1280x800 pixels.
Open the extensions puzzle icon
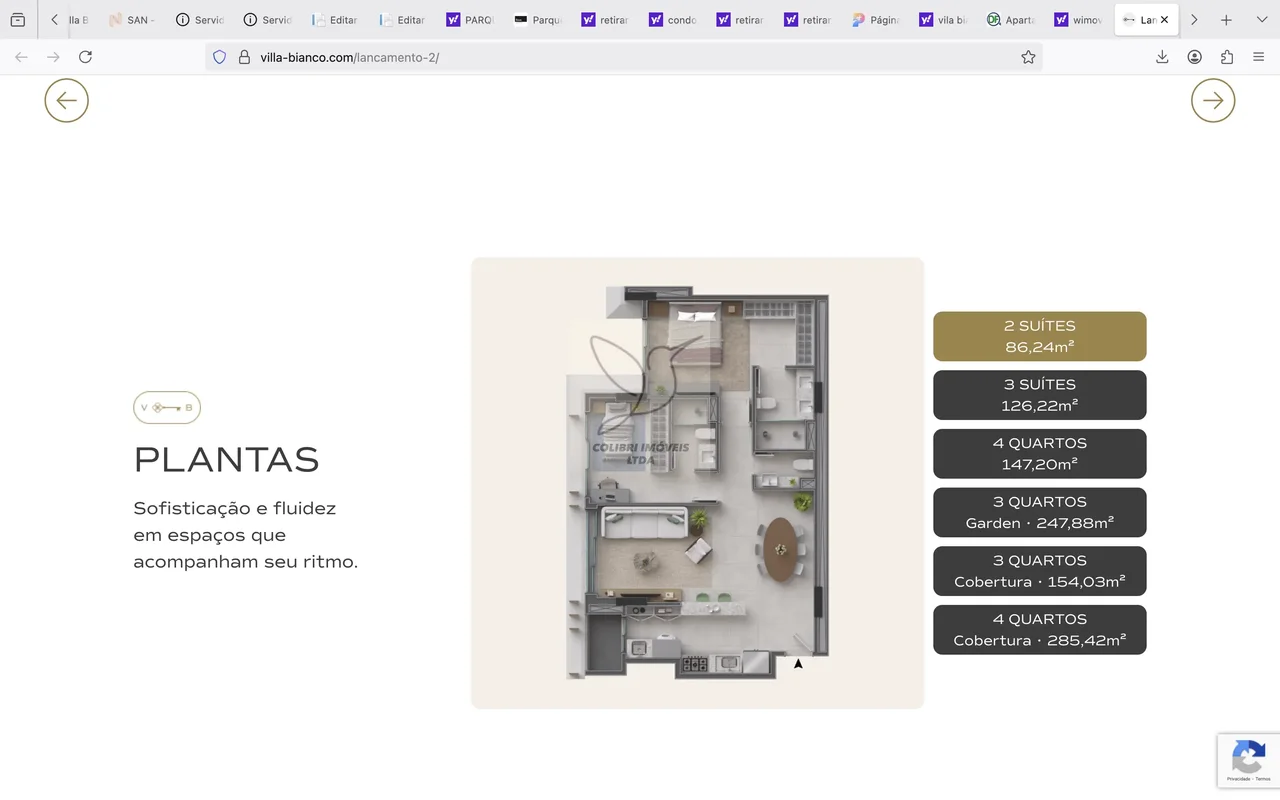coord(1227,57)
